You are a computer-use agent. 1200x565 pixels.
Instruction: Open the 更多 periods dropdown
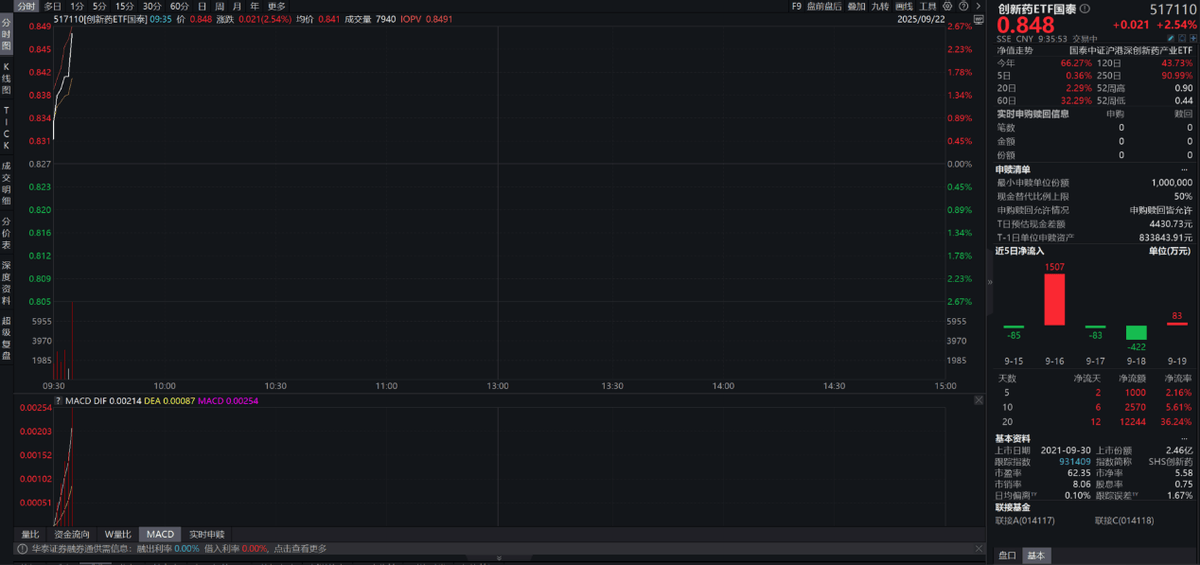[276, 6]
